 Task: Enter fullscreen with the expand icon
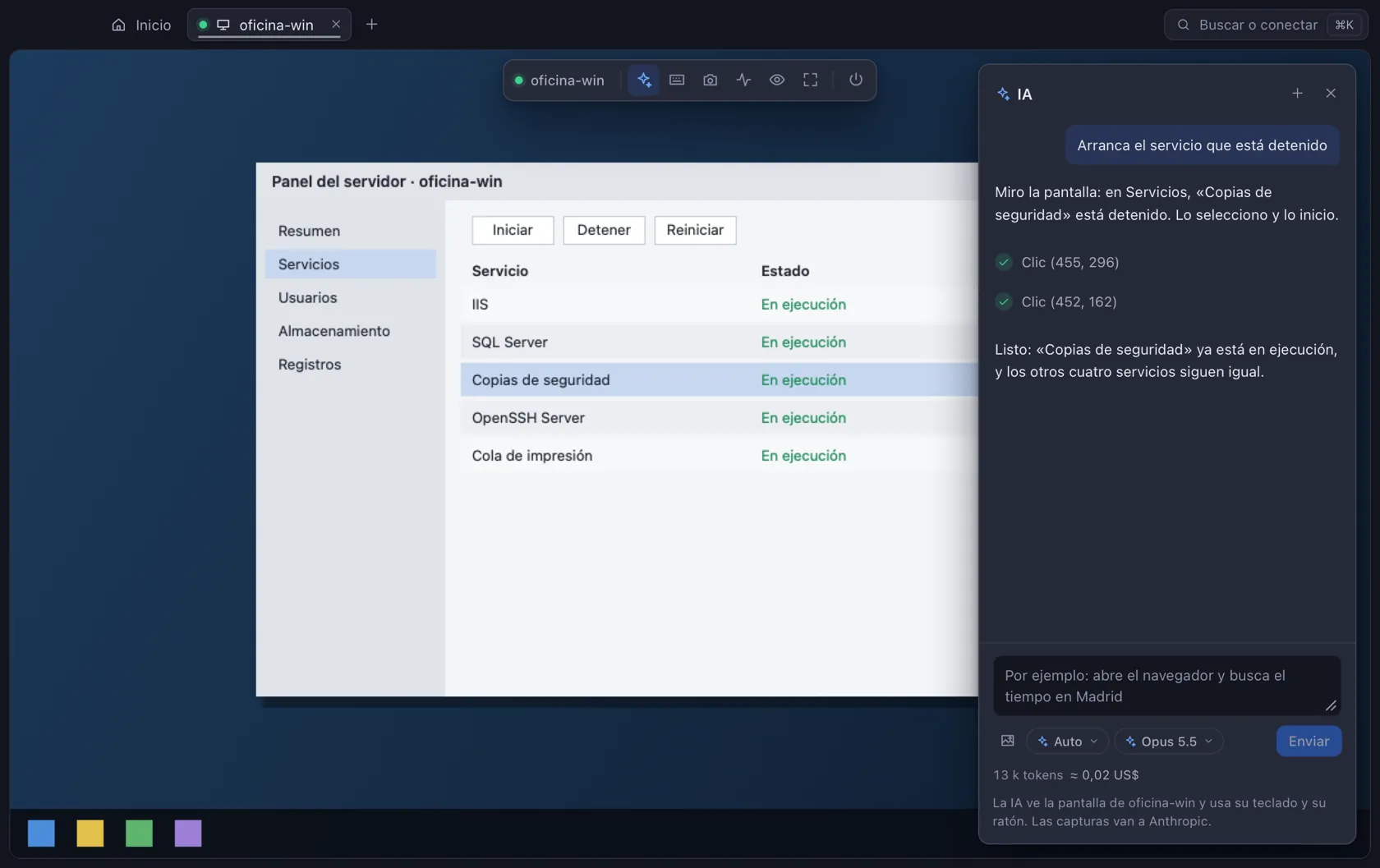pyautogui.click(x=810, y=80)
